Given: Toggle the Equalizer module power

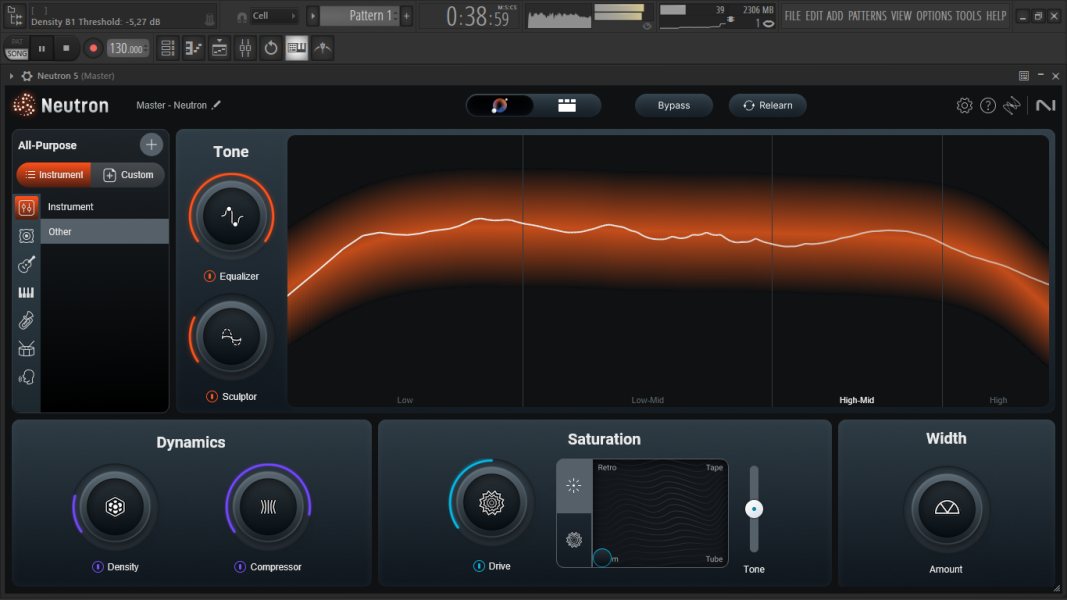Looking at the screenshot, I should click(x=210, y=276).
